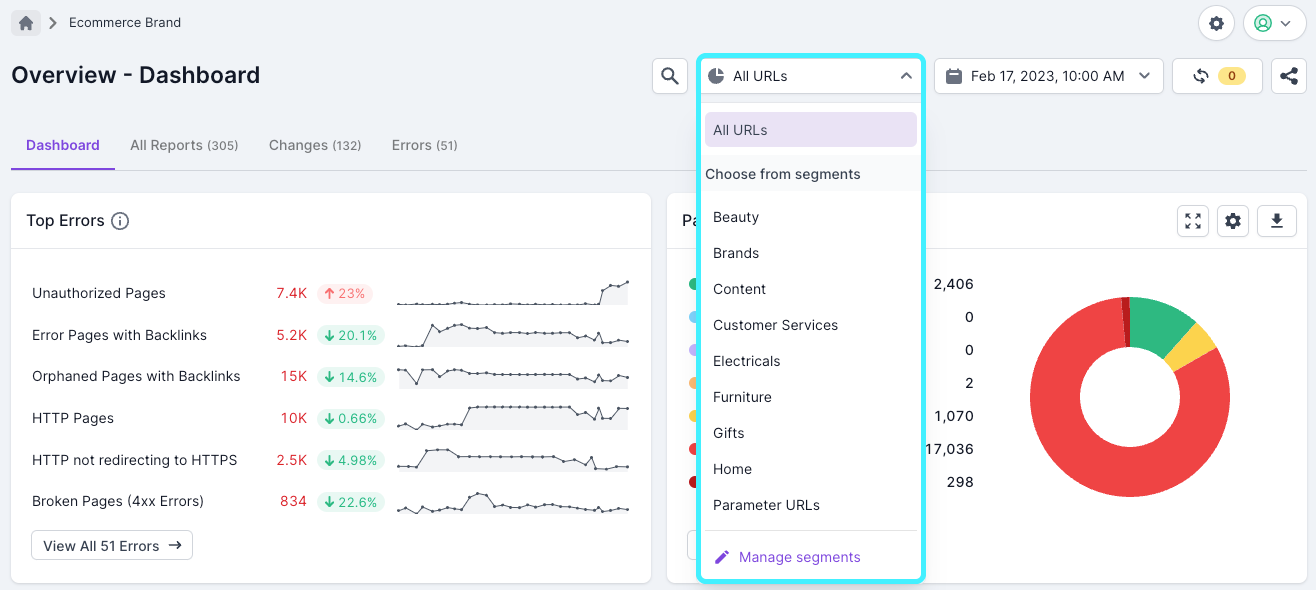Click the search magnifier icon

[x=670, y=76]
